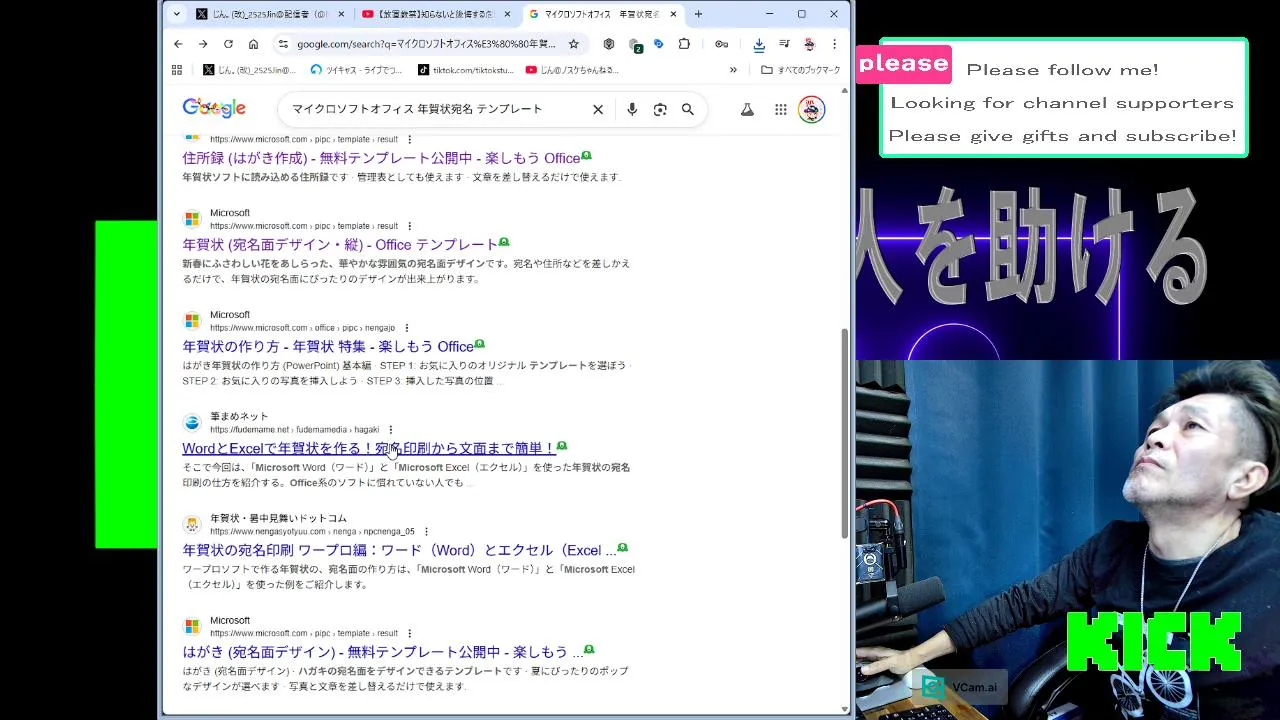Open the Google account avatar
This screenshot has width=1280, height=720.
tap(812, 110)
